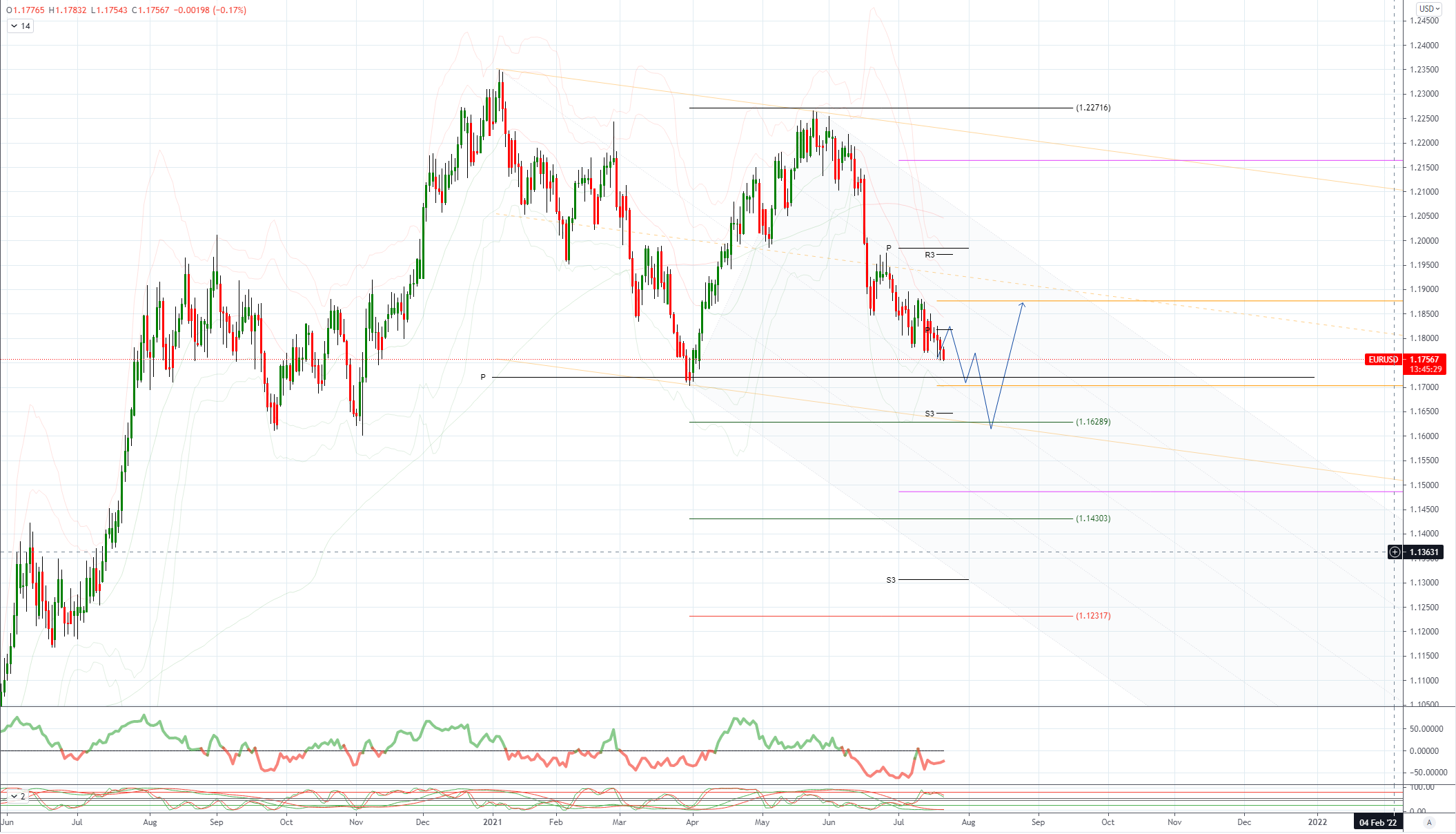This screenshot has height=834, width=1456.
Task: Select the green (1.14303) level label
Action: pyautogui.click(x=1093, y=518)
